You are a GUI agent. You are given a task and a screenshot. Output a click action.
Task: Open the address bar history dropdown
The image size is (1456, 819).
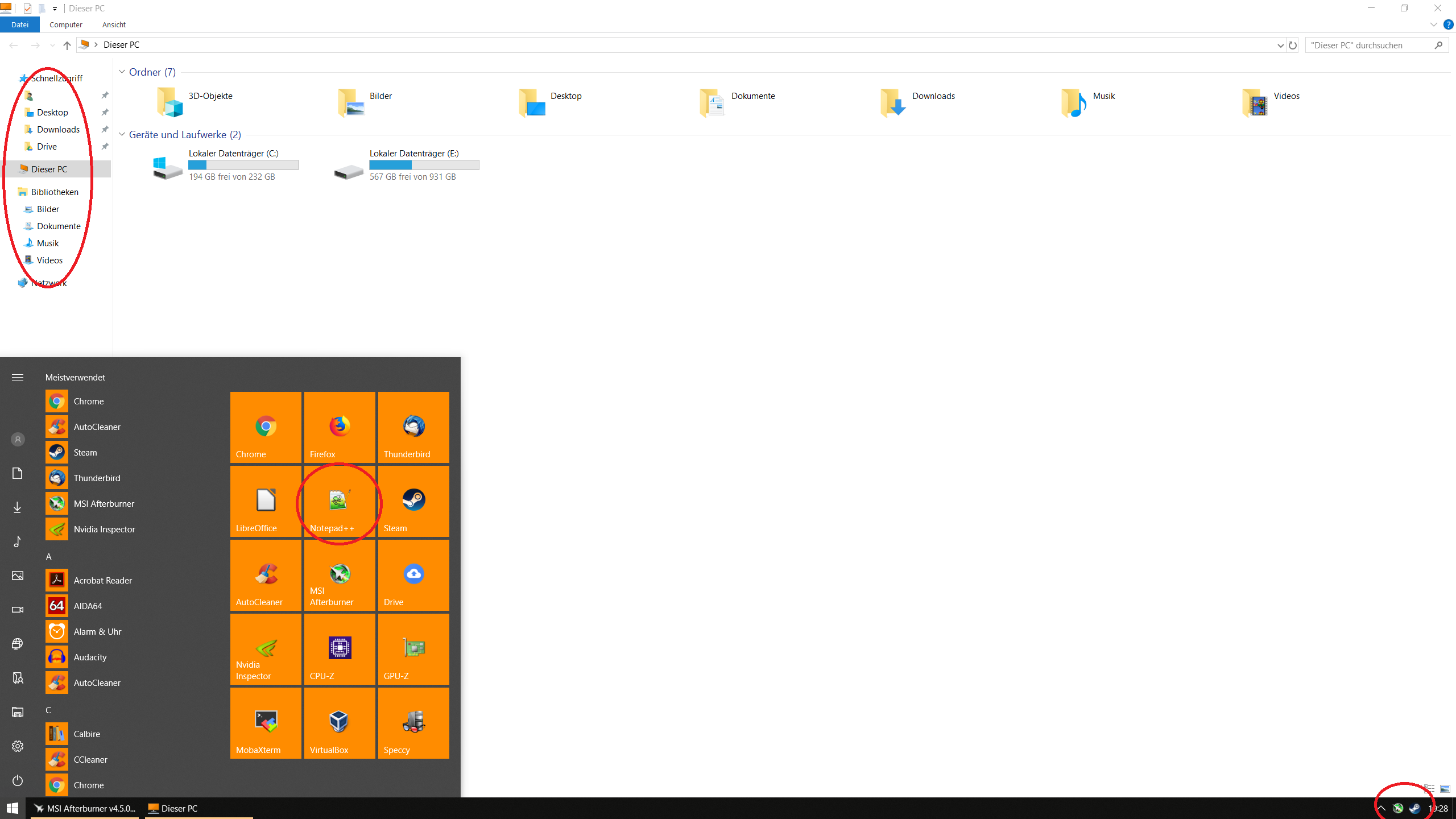coord(1280,45)
